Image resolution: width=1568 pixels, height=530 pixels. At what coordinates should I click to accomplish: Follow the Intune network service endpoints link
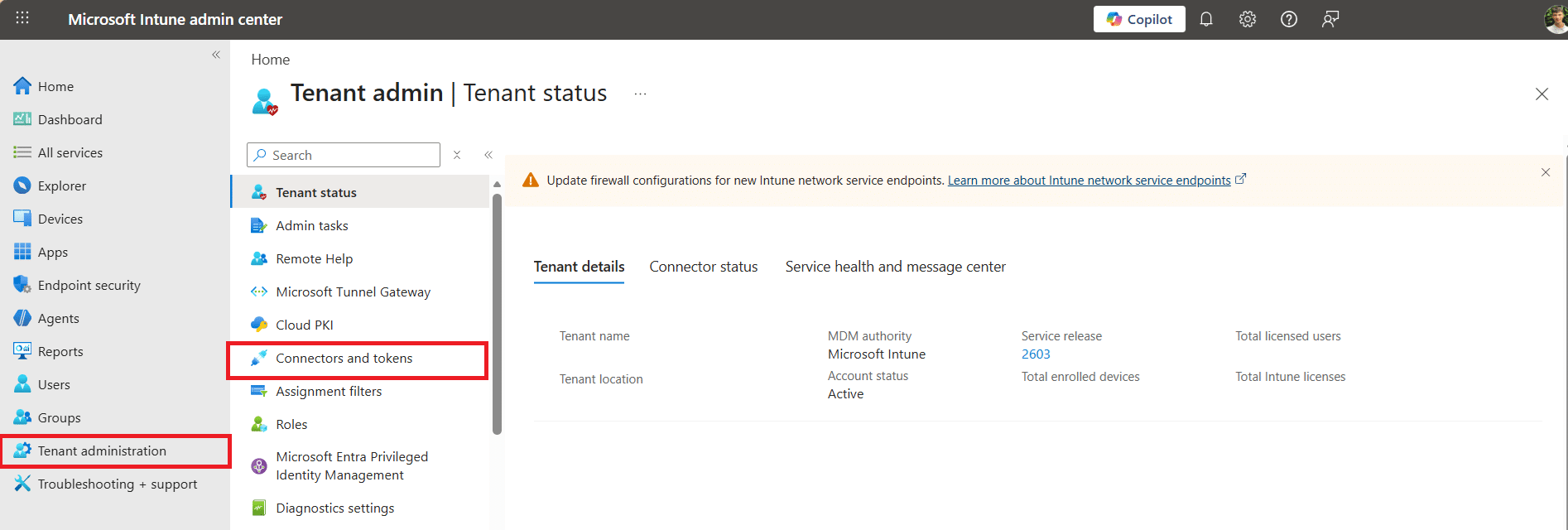1089,181
